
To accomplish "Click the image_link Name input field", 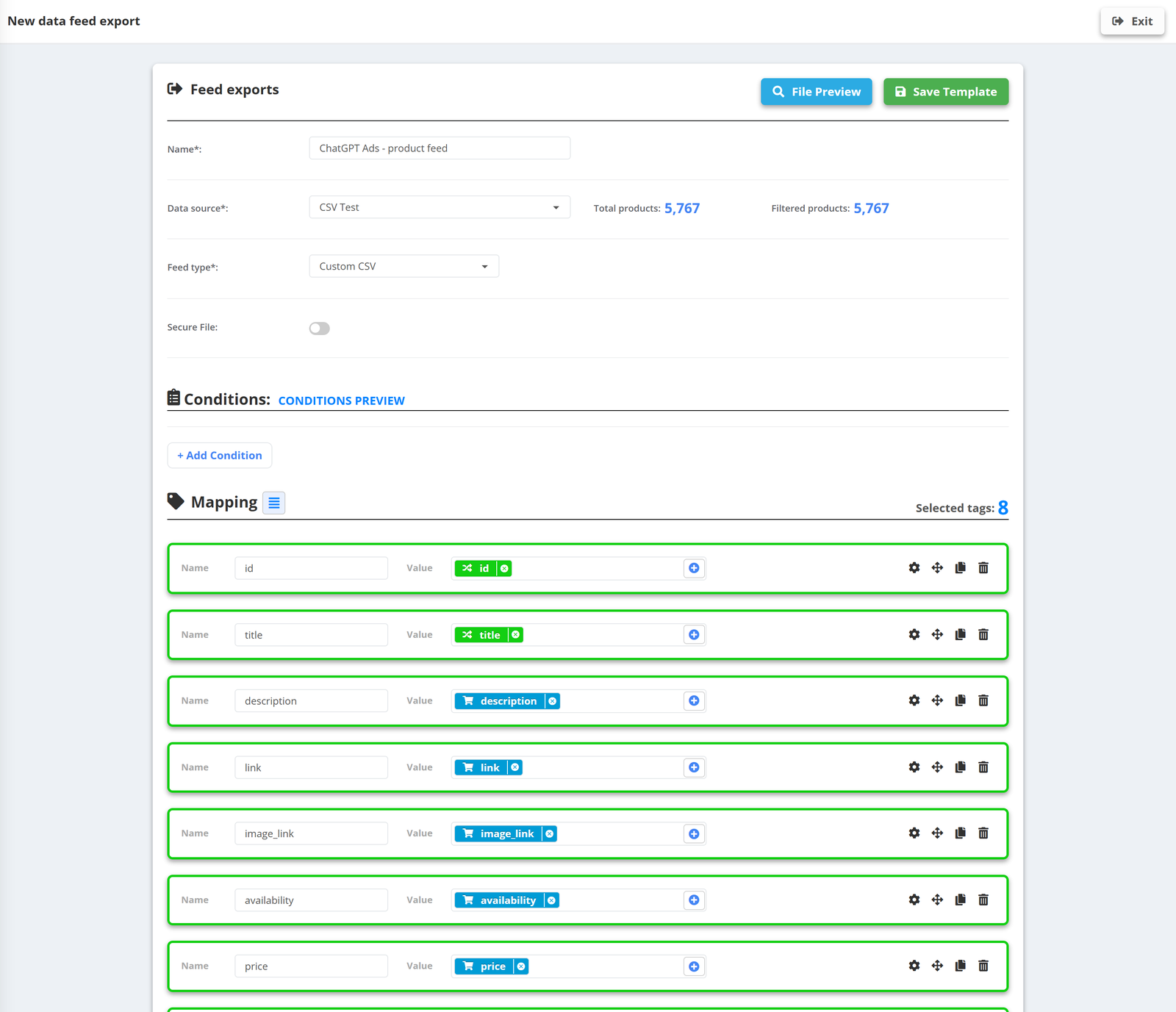I will click(311, 833).
